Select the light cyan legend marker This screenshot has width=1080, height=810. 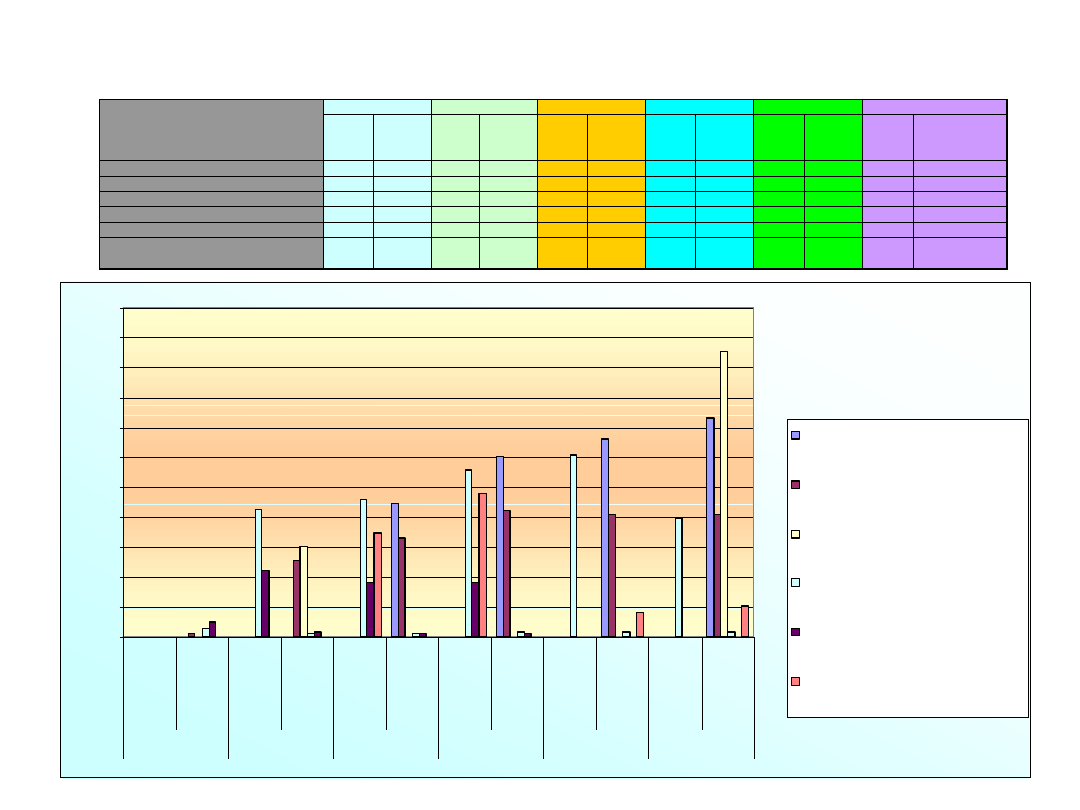pyautogui.click(x=796, y=583)
